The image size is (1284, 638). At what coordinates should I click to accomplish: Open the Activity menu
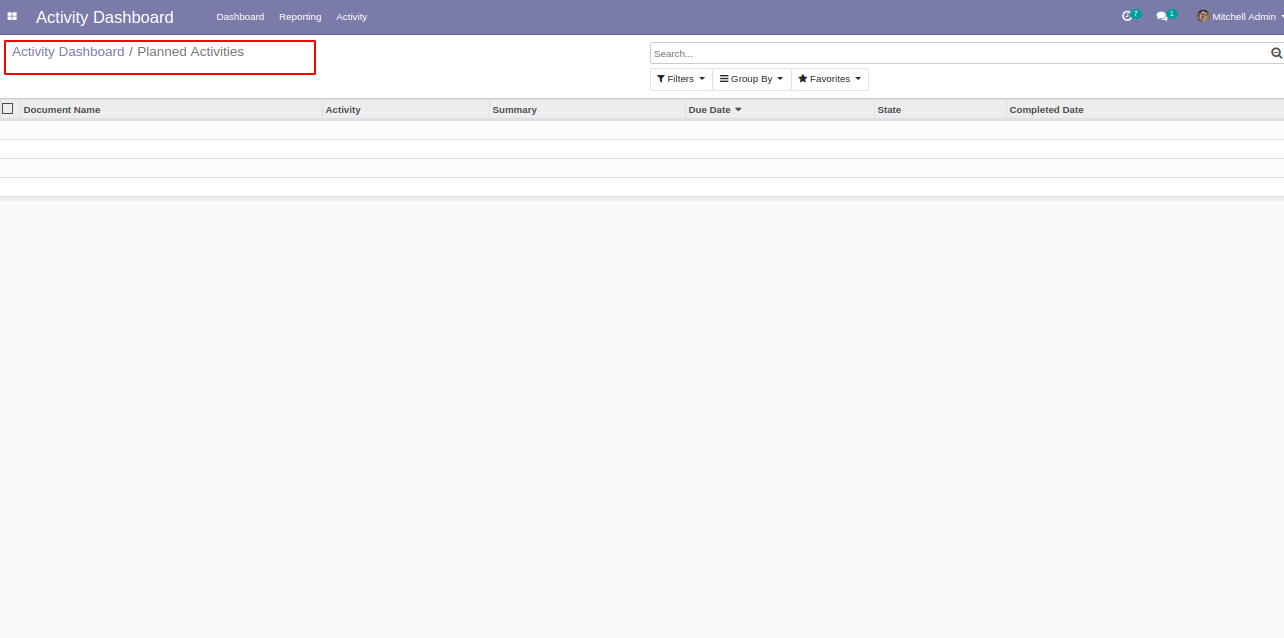[x=351, y=17]
